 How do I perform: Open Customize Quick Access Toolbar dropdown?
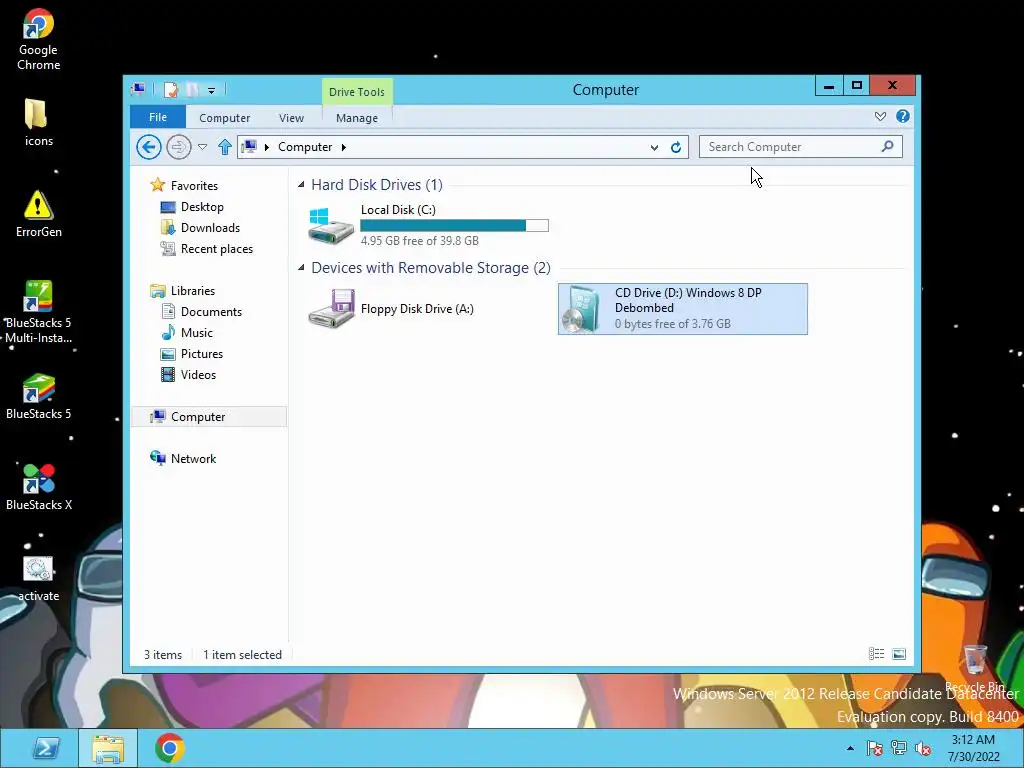(212, 91)
